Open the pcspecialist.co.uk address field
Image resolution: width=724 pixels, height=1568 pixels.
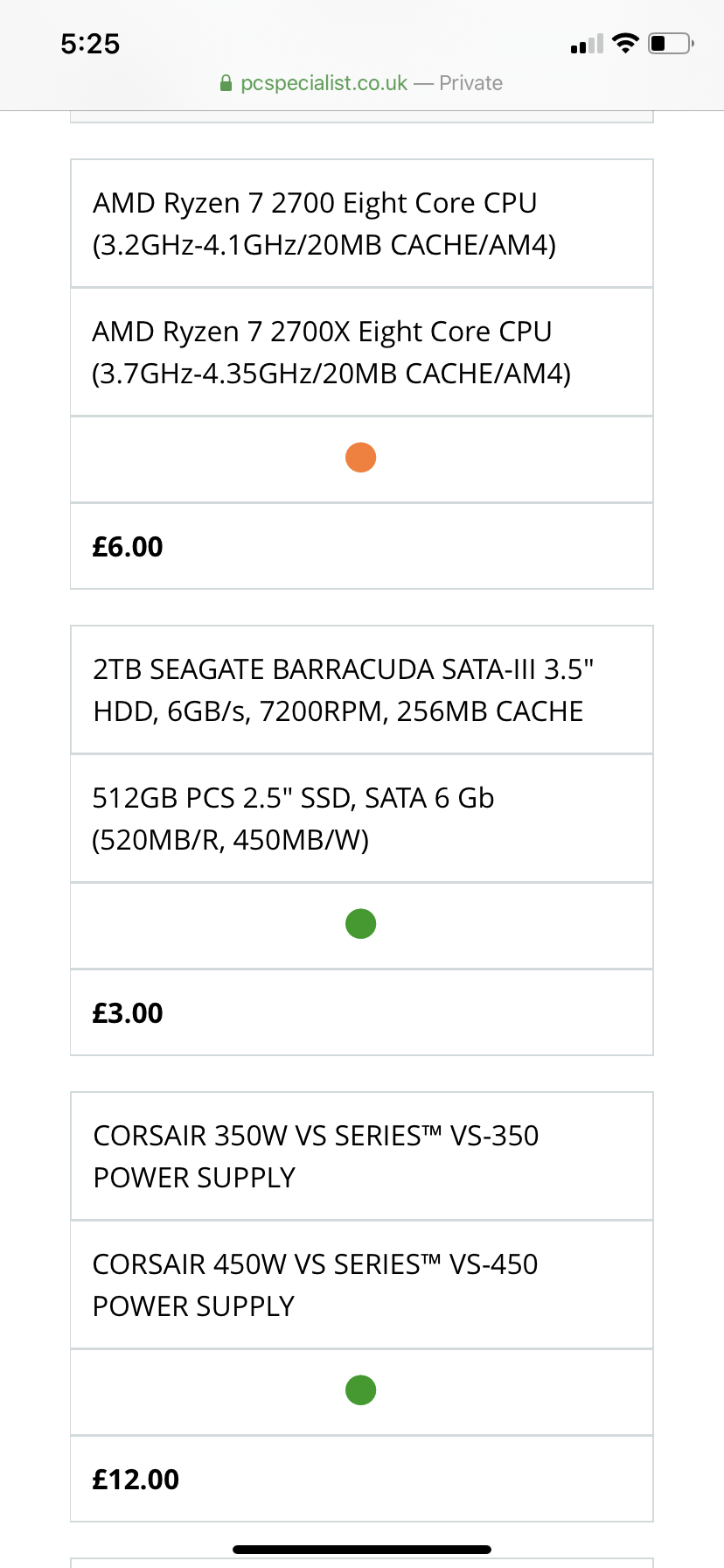point(324,83)
